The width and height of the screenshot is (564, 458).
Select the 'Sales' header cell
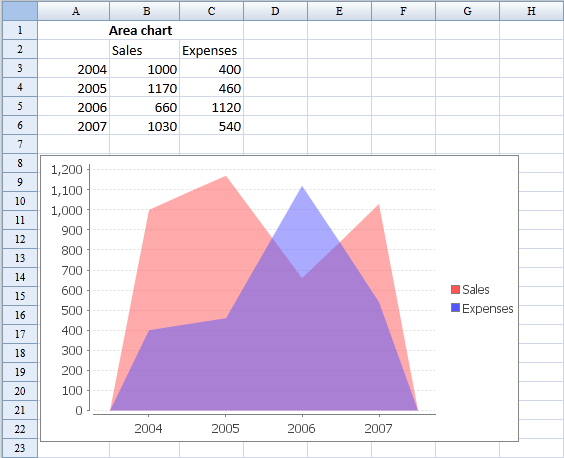pyautogui.click(x=145, y=49)
